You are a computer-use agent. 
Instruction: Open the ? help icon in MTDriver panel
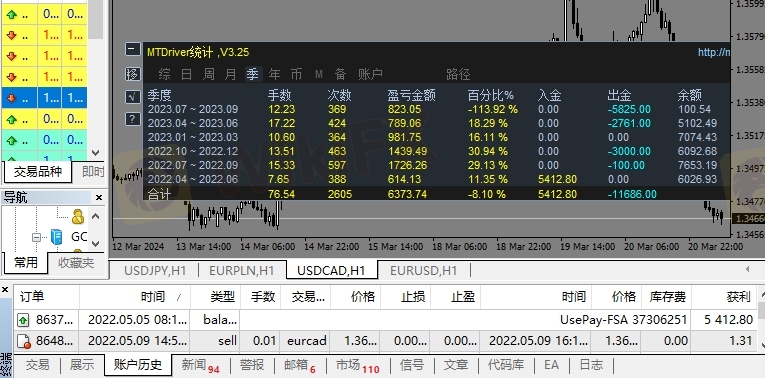[132, 119]
